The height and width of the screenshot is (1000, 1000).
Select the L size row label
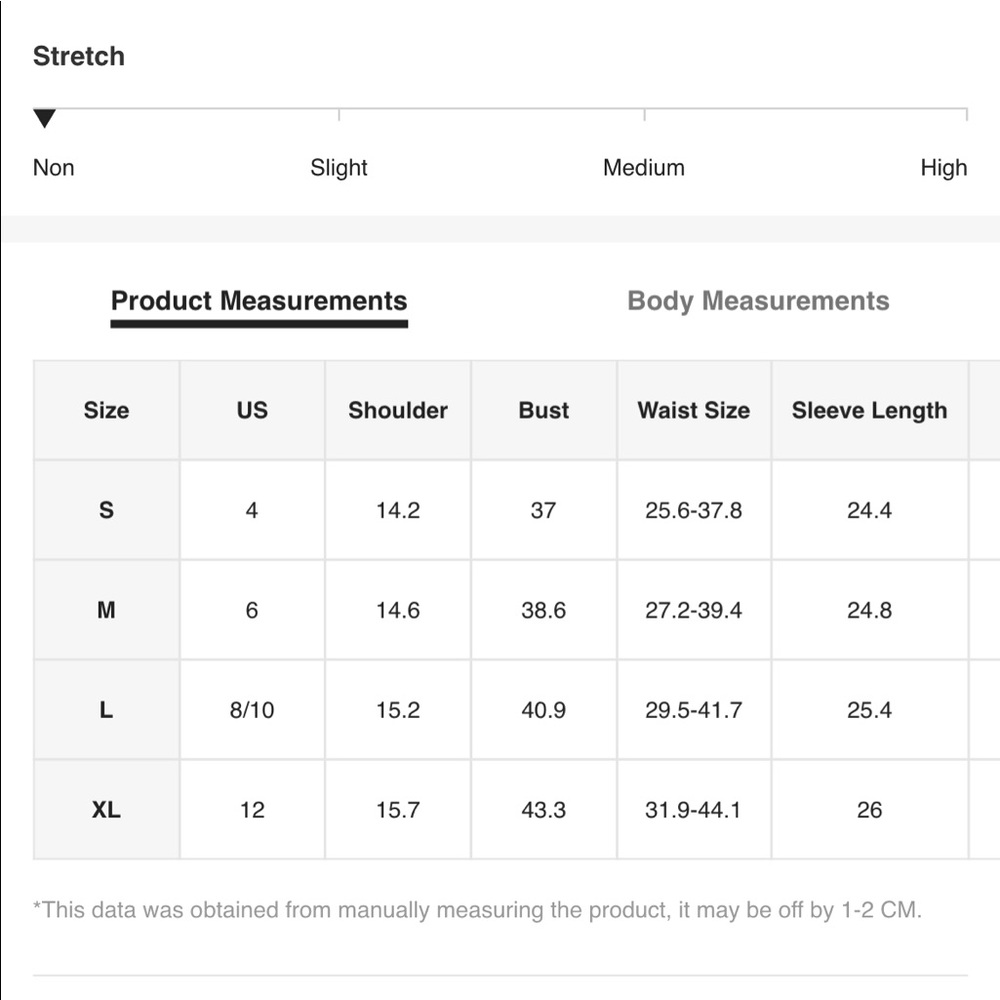107,710
